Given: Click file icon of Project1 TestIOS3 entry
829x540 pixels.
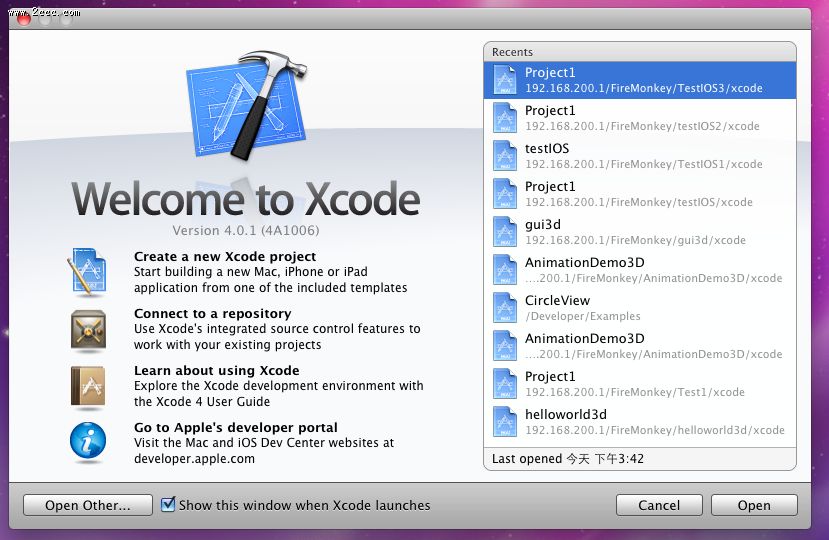Looking at the screenshot, I should [x=505, y=80].
